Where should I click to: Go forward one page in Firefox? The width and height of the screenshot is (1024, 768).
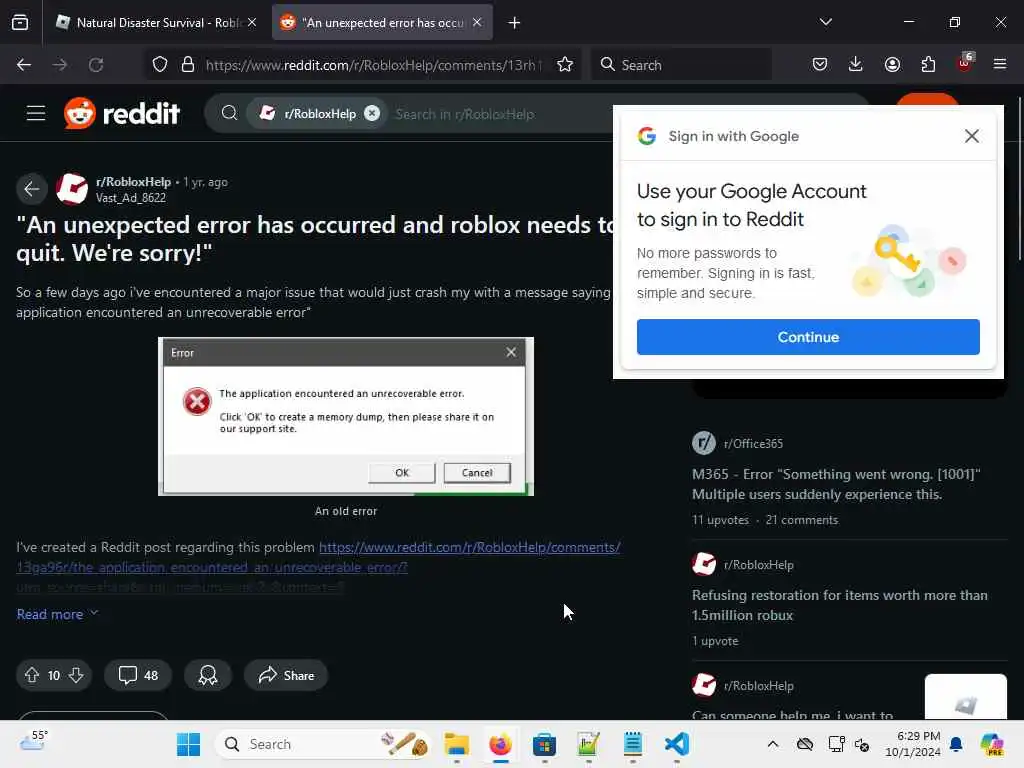[x=60, y=65]
